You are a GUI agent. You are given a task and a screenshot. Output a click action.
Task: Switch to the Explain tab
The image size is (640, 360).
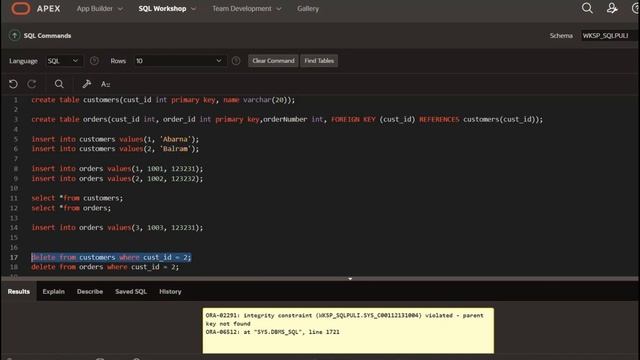[53, 291]
